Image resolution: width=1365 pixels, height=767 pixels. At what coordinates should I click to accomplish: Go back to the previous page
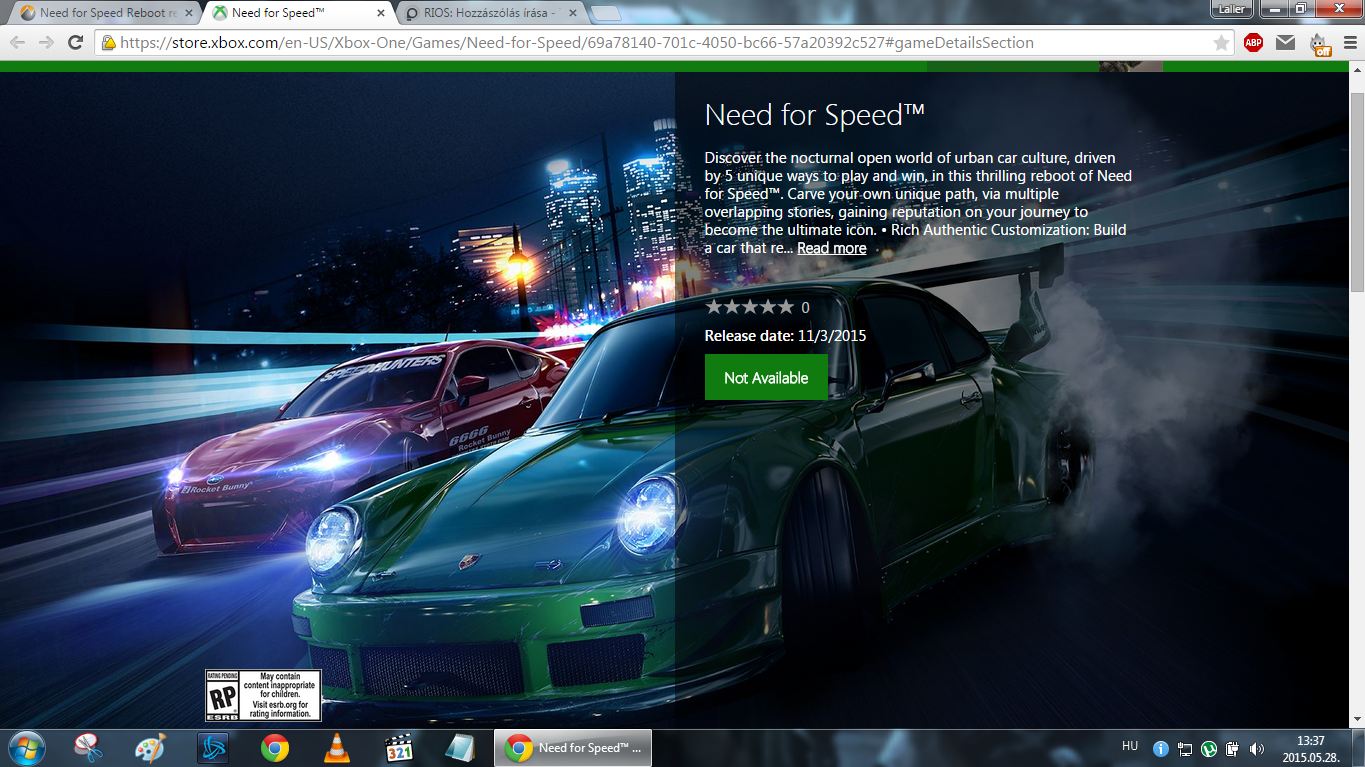click(18, 43)
